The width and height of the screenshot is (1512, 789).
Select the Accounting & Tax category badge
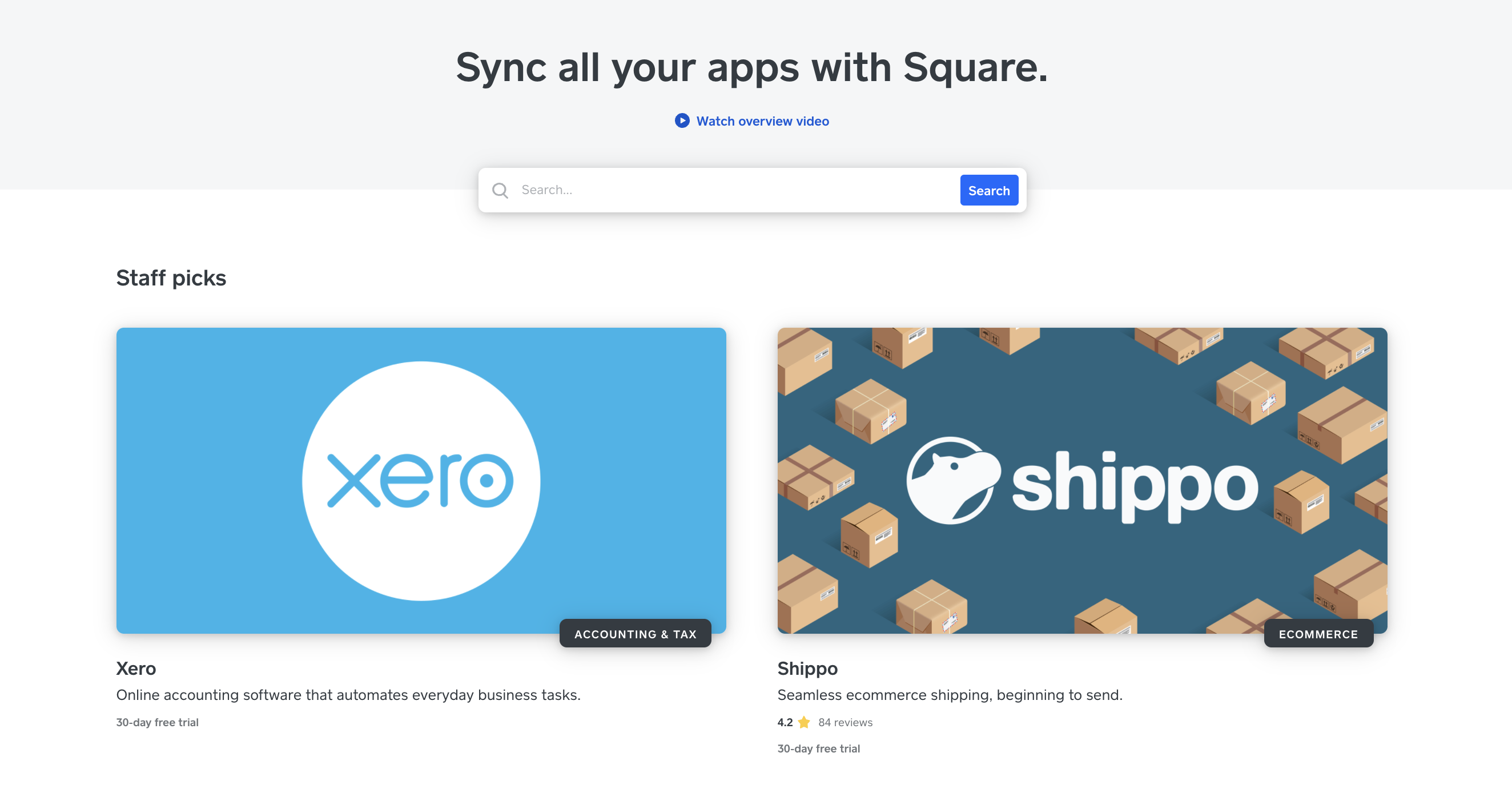coord(635,634)
